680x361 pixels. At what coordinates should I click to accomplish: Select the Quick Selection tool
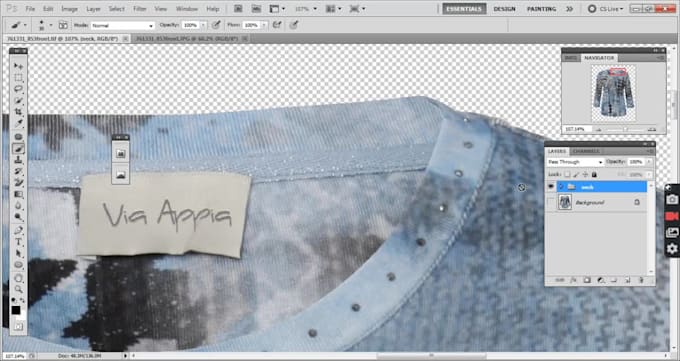[x=18, y=101]
